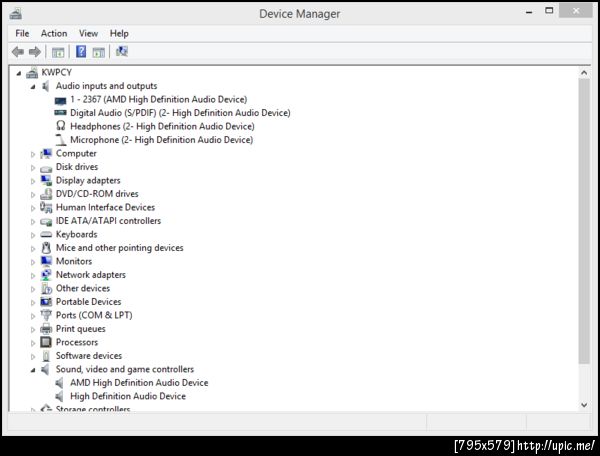Expand the Ports (COM & LPT) node
Viewport: 600px width, 456px height.
[33, 316]
